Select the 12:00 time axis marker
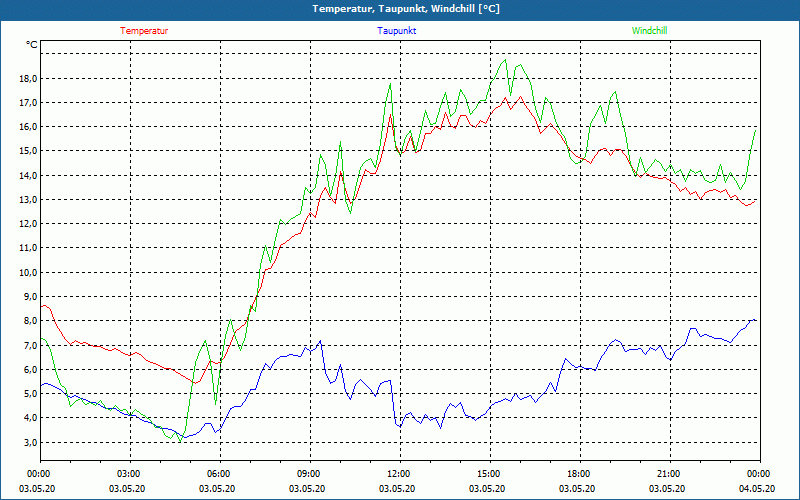Screen dimensions: 800x500 [x=398, y=474]
